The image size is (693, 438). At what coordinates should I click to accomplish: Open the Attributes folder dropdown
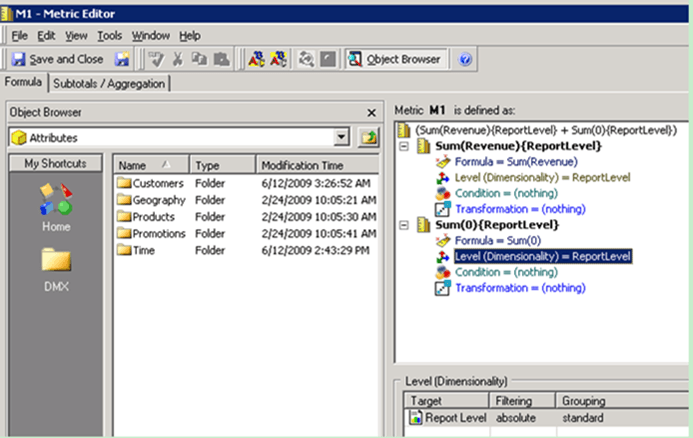[341, 137]
